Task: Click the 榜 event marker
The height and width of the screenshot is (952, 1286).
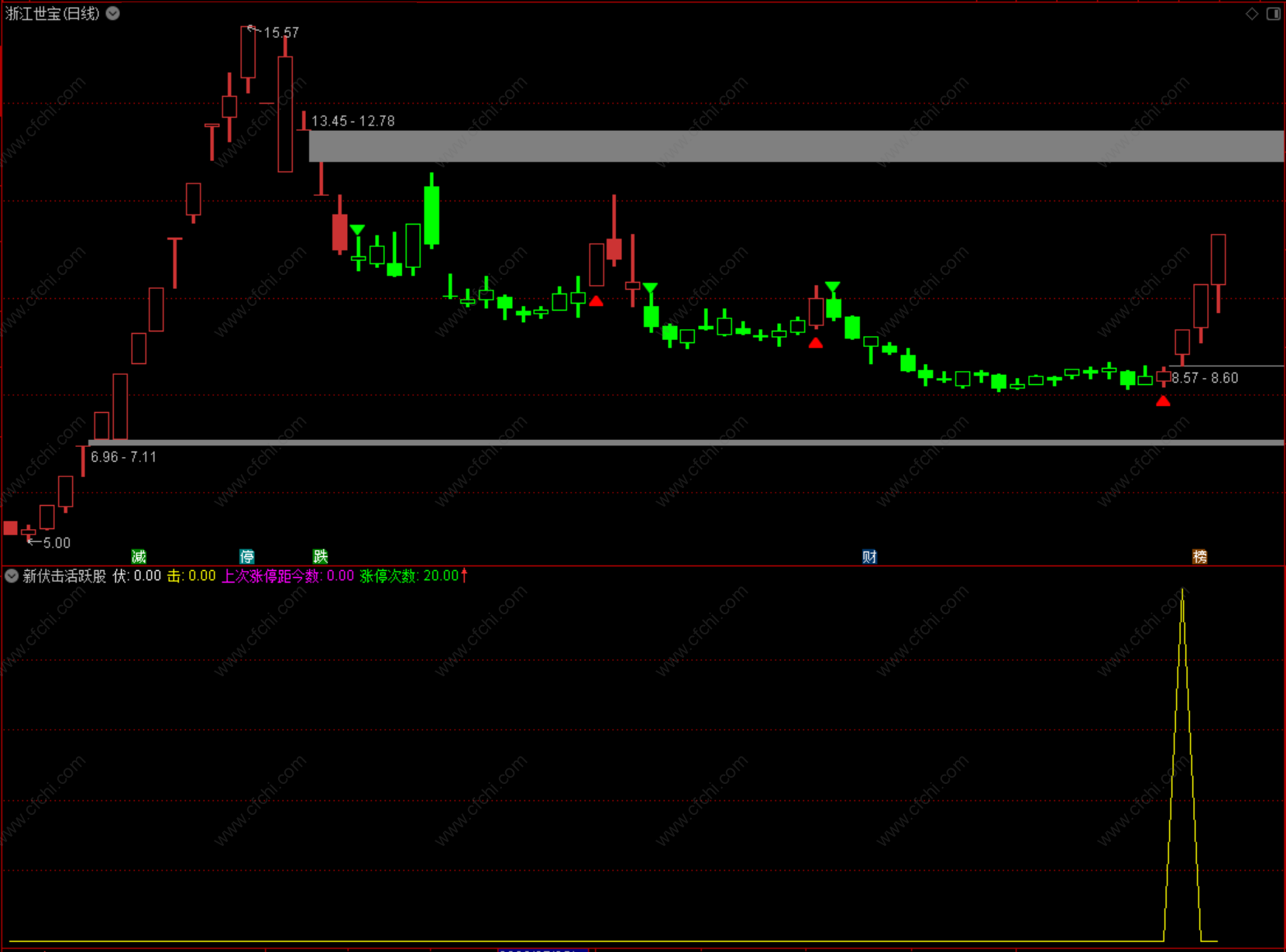Action: point(1199,556)
